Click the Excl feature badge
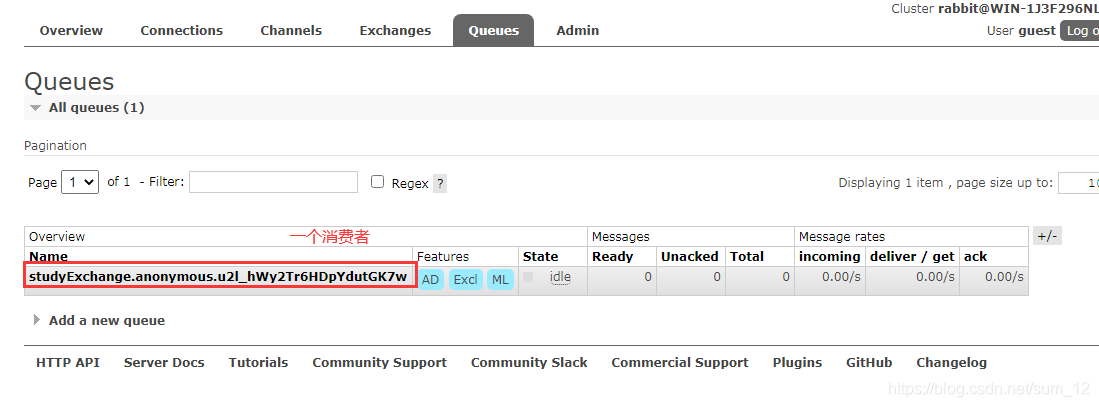1099x407 pixels. [465, 280]
